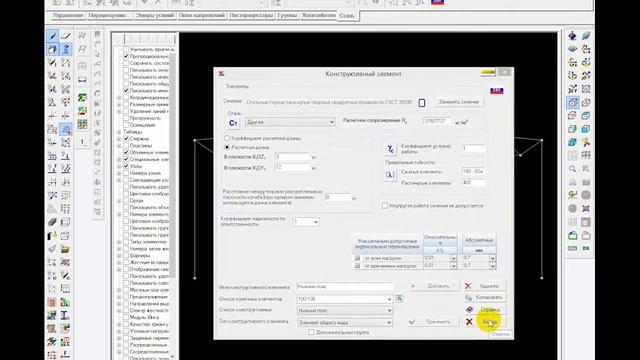Click the magnifier icon in the right toolbar
640x360 pixels.
572,169
